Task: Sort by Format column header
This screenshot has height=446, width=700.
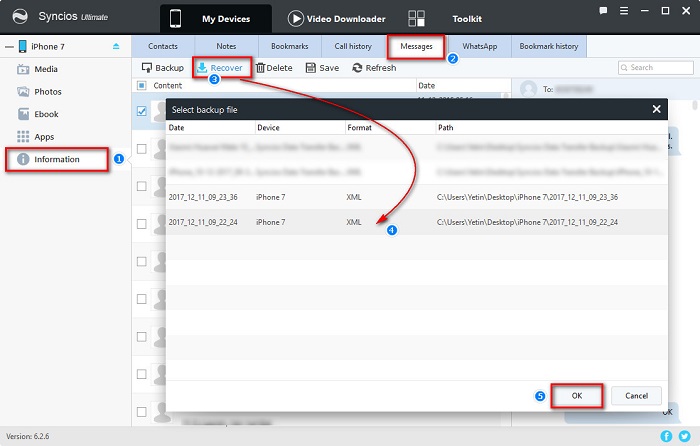Action: tap(391, 128)
